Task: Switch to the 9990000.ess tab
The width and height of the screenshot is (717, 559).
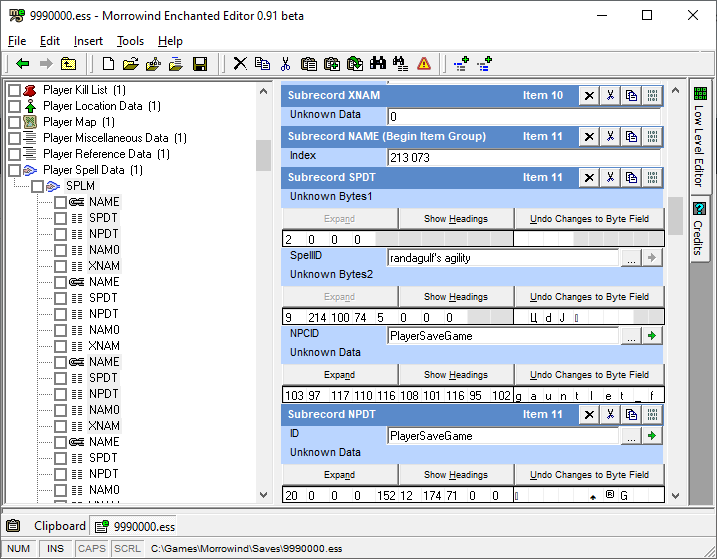Action: [134, 527]
